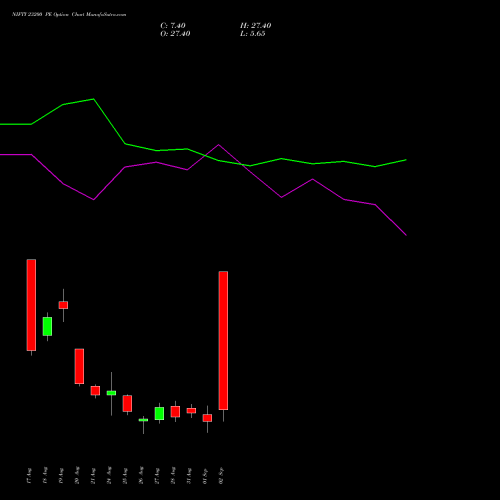500x500 pixels.
Task: Select the green candle for 27 Aug
Action: coord(159,413)
